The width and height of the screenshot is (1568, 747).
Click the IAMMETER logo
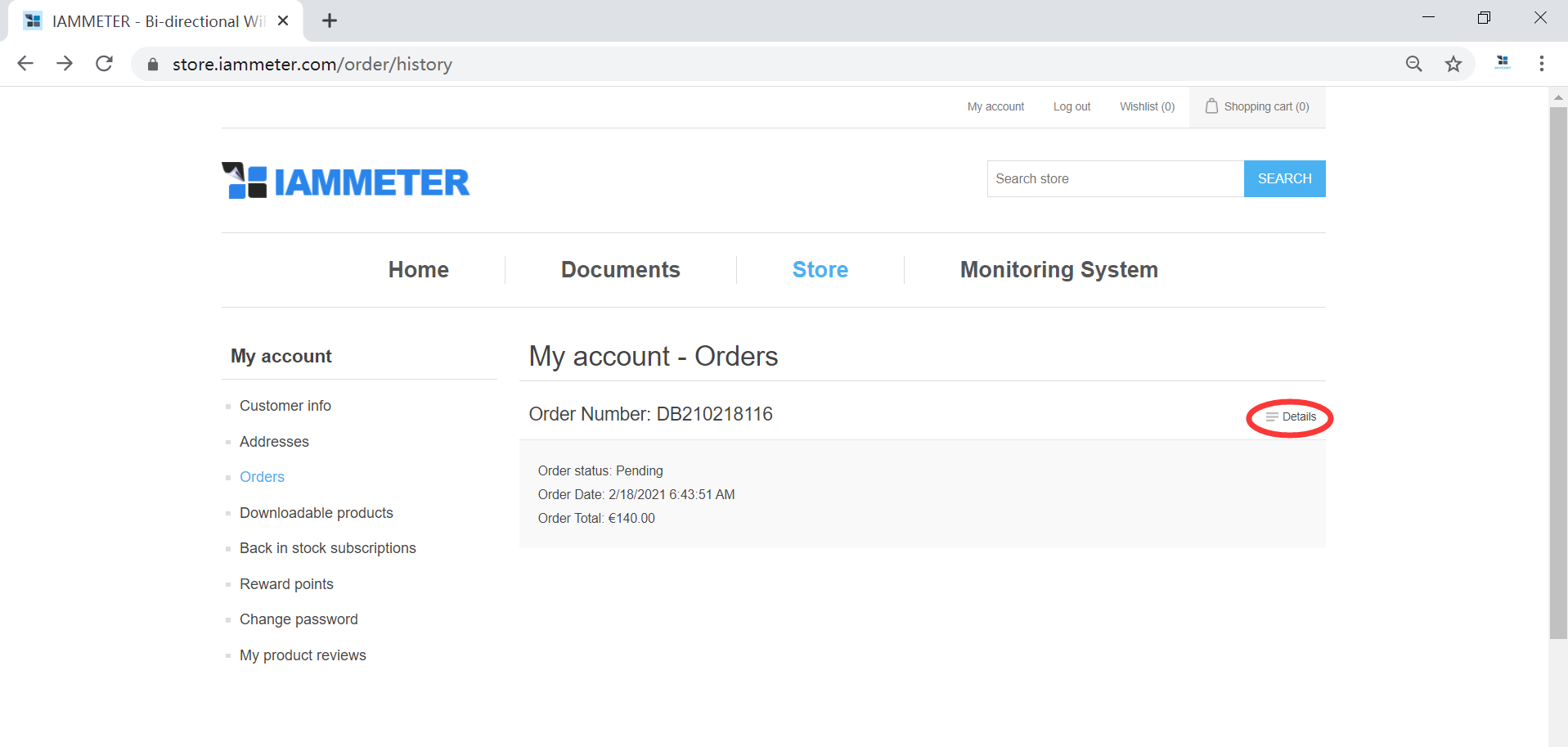[x=345, y=181]
